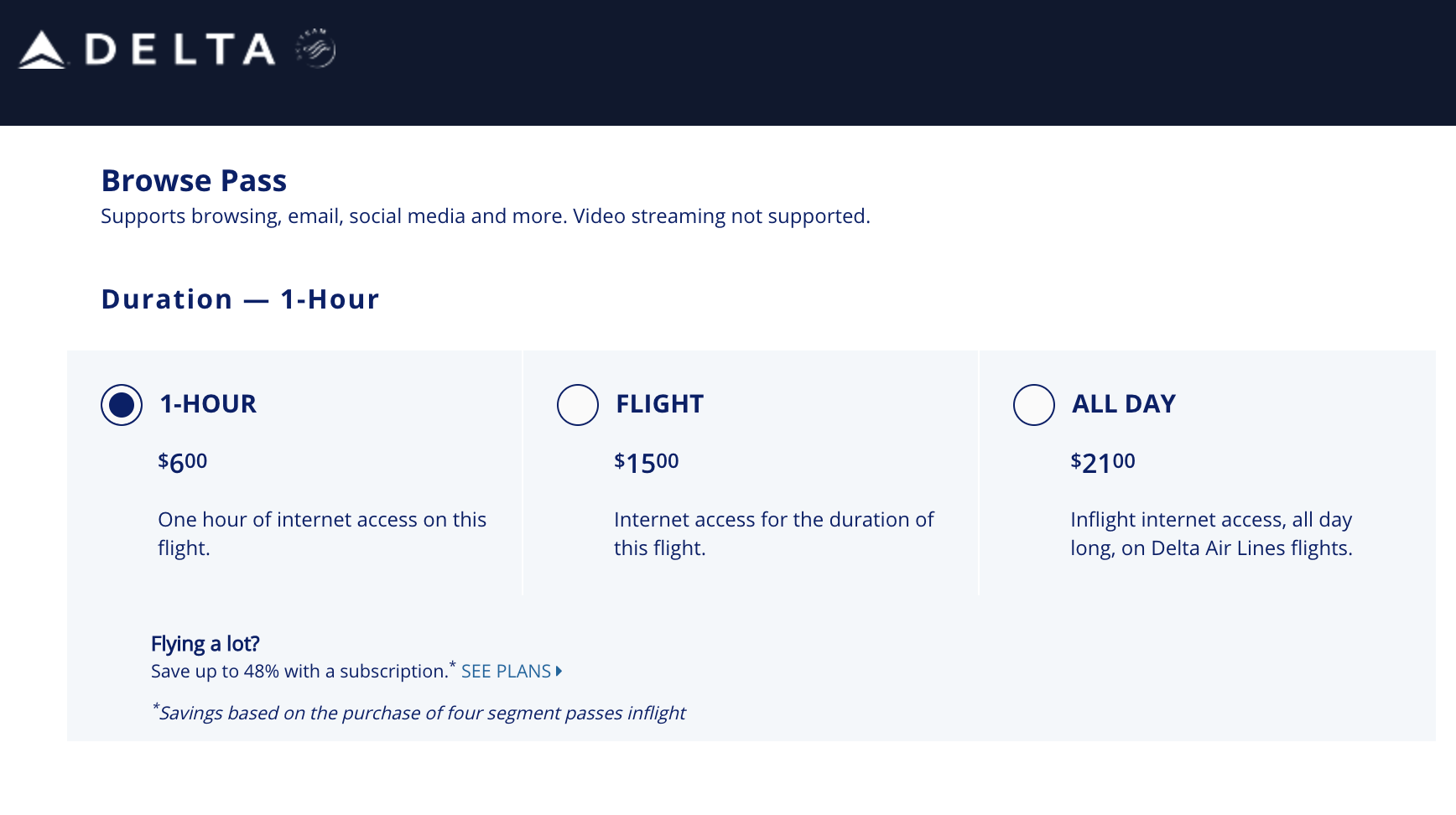
Task: Click the all day long description text
Action: 1211,533
